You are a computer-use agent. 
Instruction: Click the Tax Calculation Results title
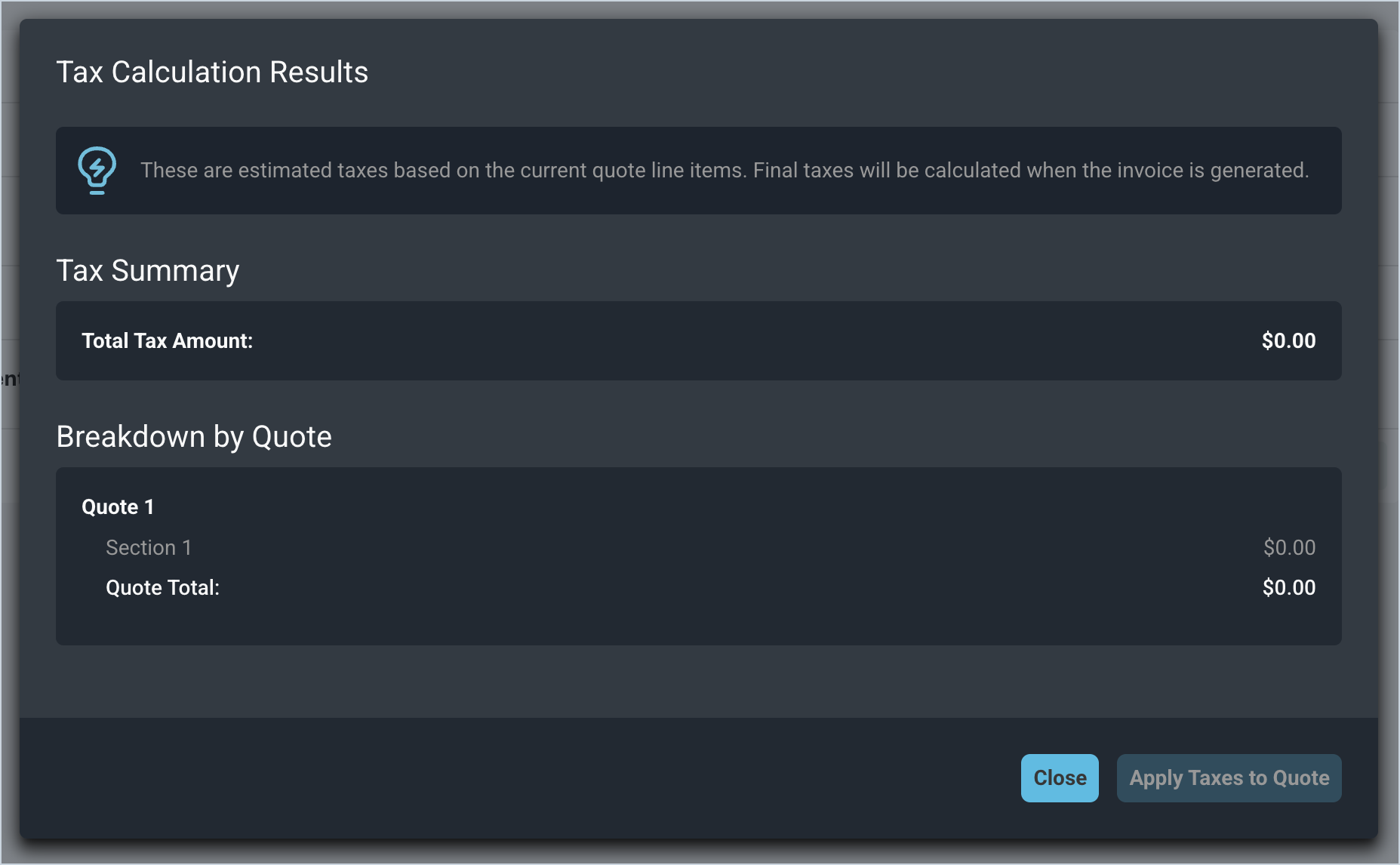[x=212, y=72]
